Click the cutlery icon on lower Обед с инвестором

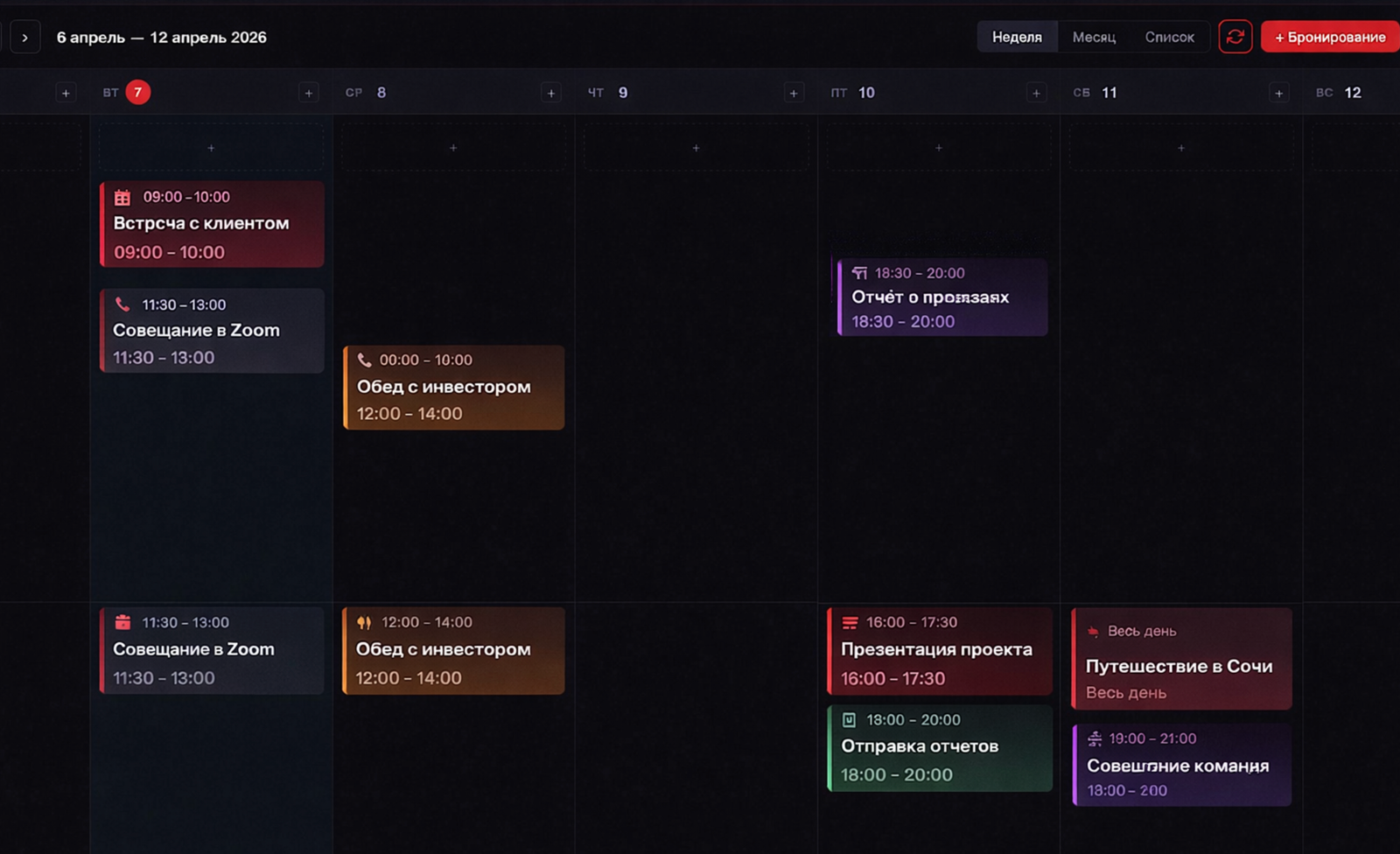(x=365, y=622)
